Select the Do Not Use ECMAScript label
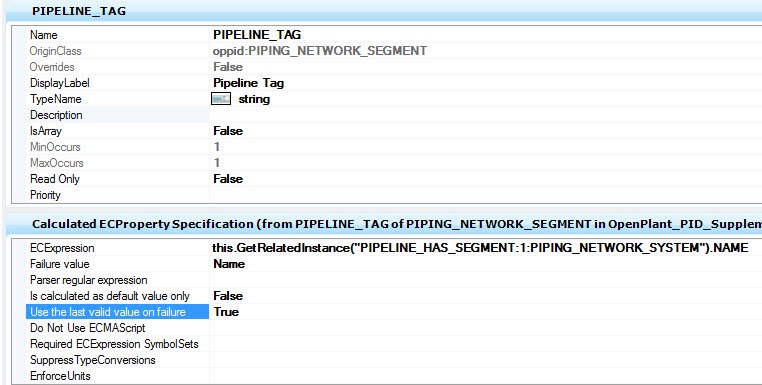This screenshot has height=385, width=762. (x=87, y=328)
